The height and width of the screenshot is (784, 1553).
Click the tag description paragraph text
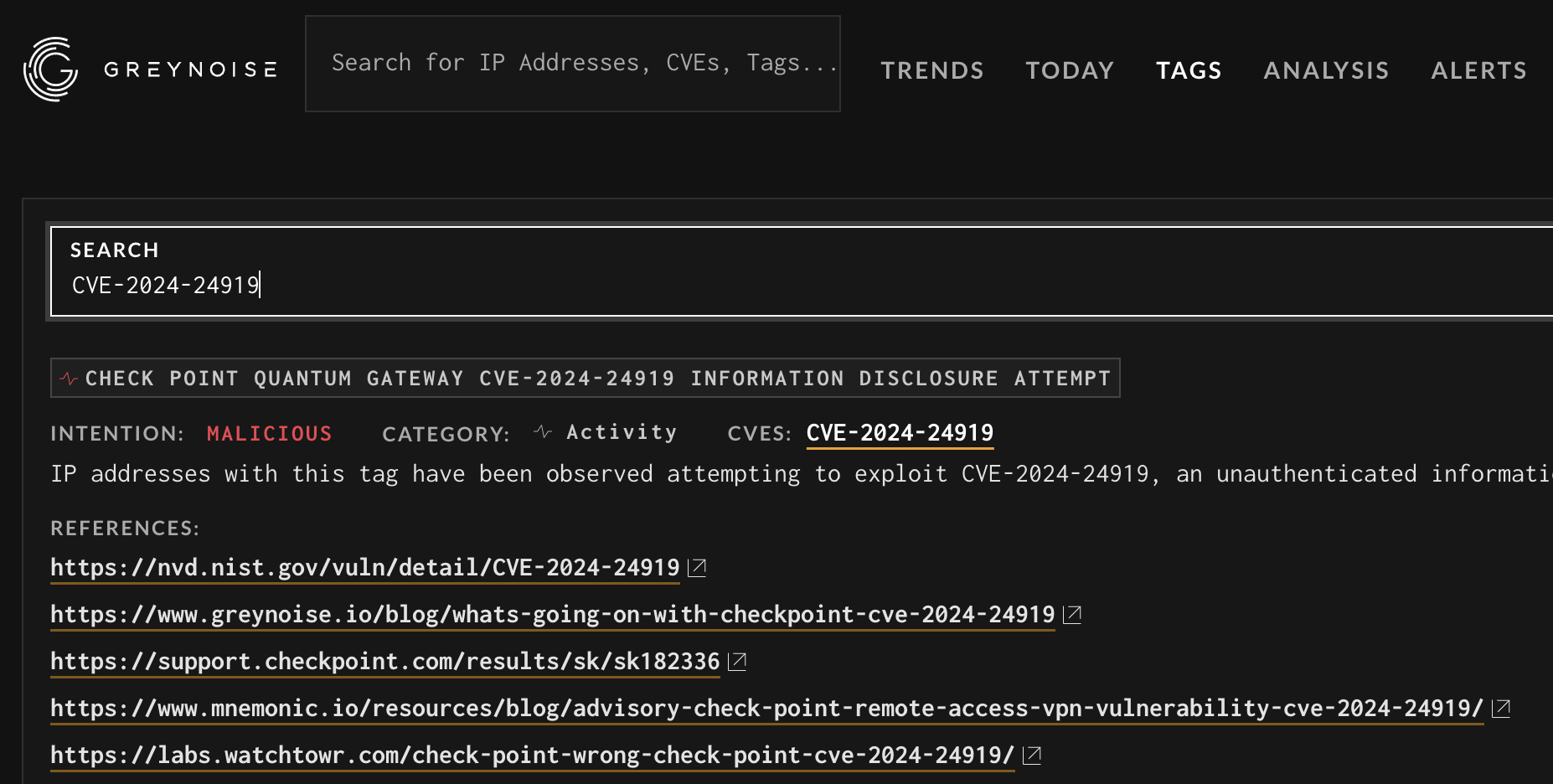802,474
